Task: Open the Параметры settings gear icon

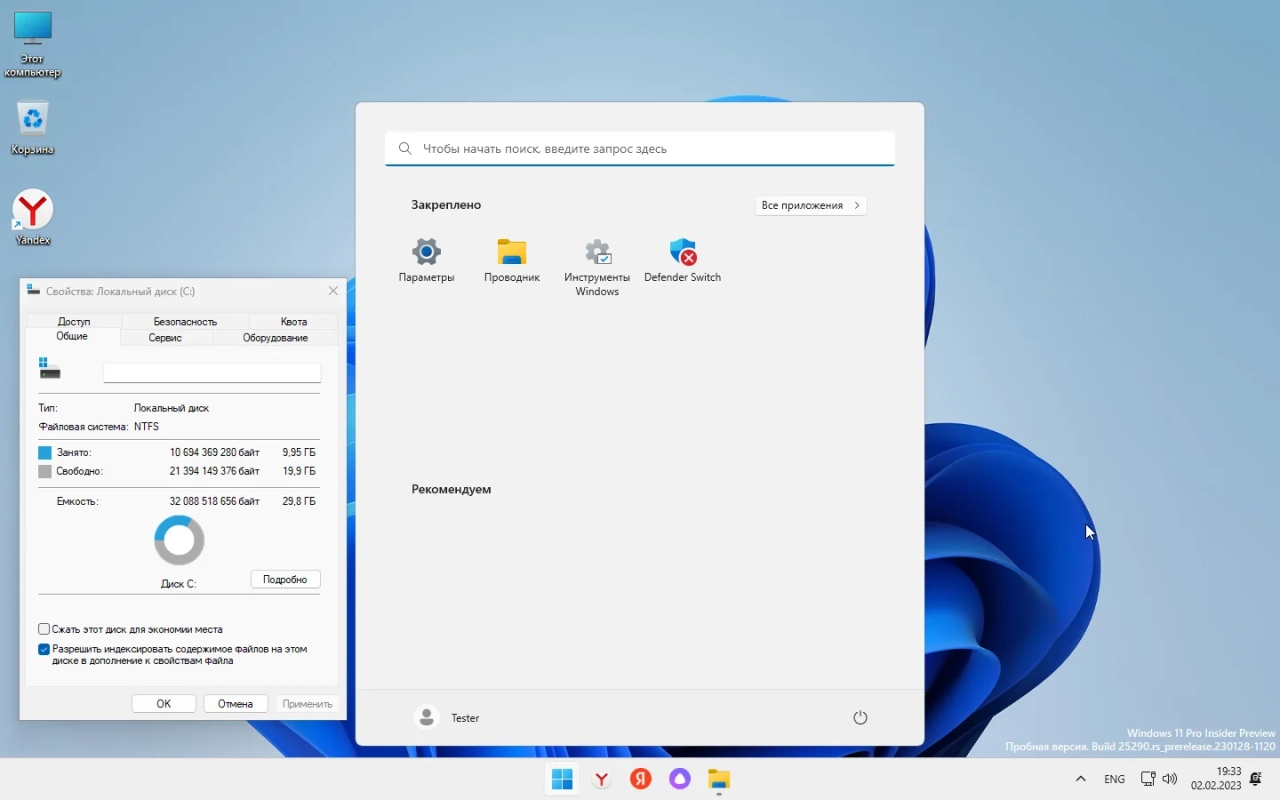Action: [426, 252]
